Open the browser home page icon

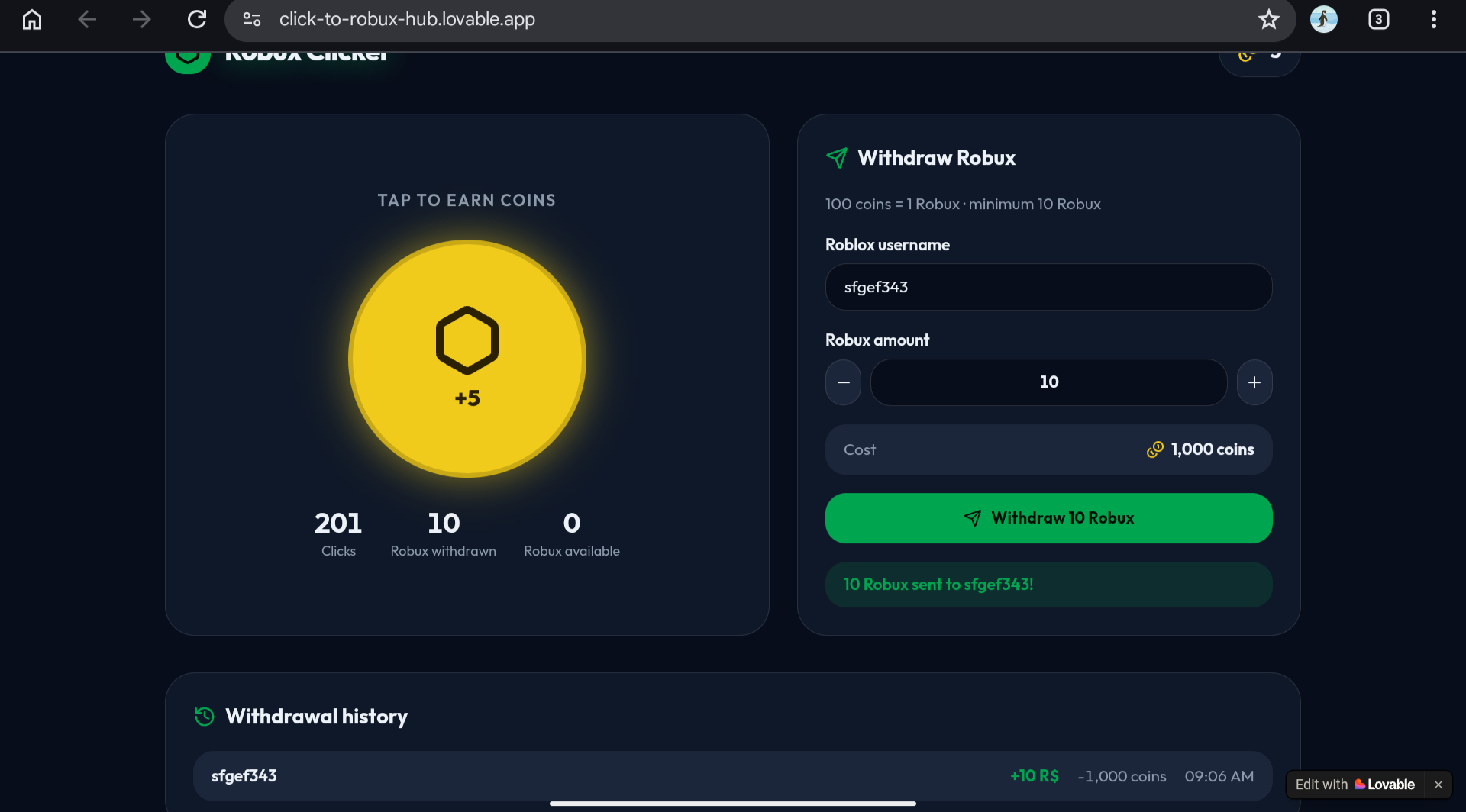(32, 19)
